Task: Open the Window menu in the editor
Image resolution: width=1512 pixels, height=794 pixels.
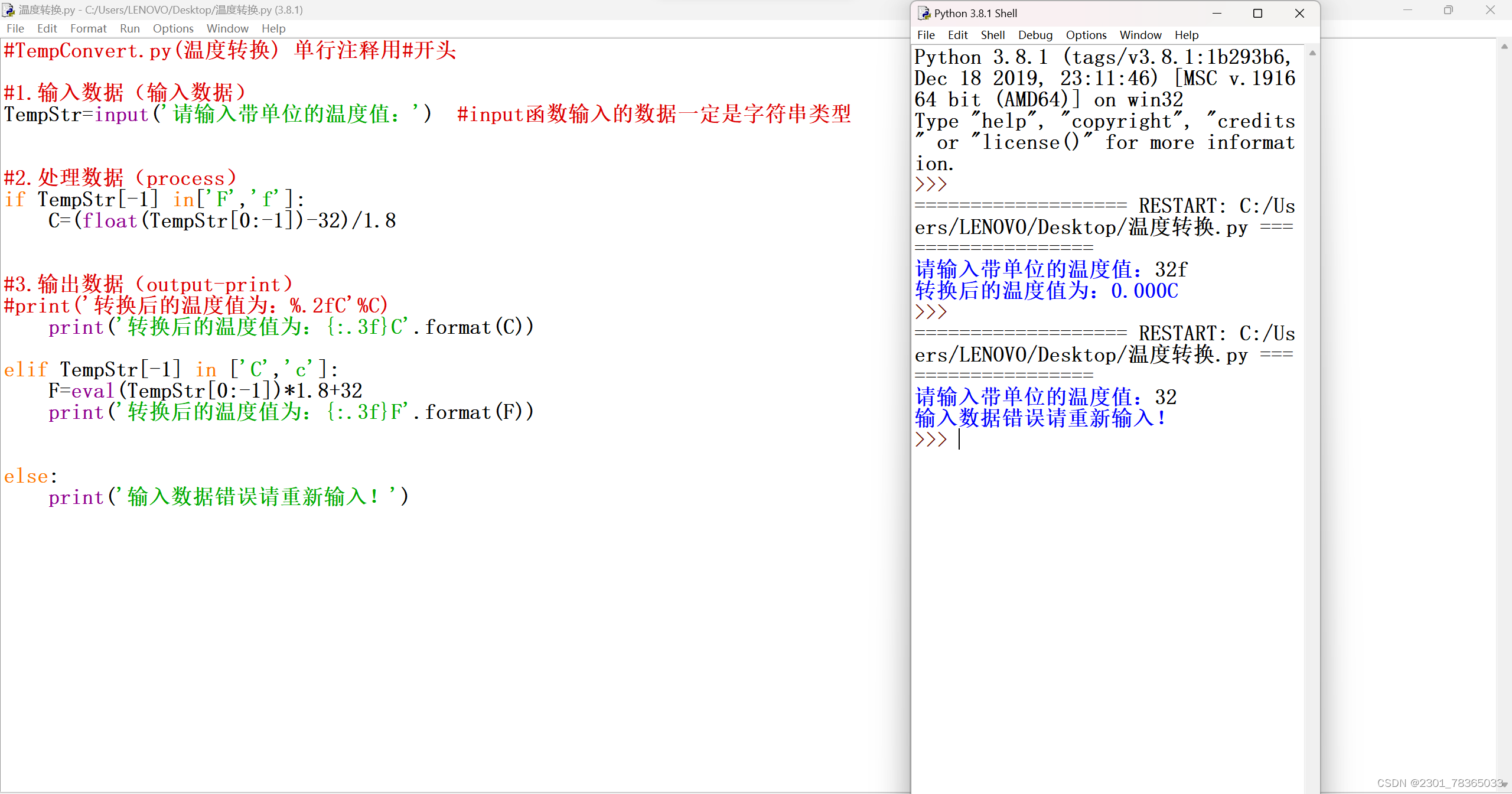Action: point(227,28)
